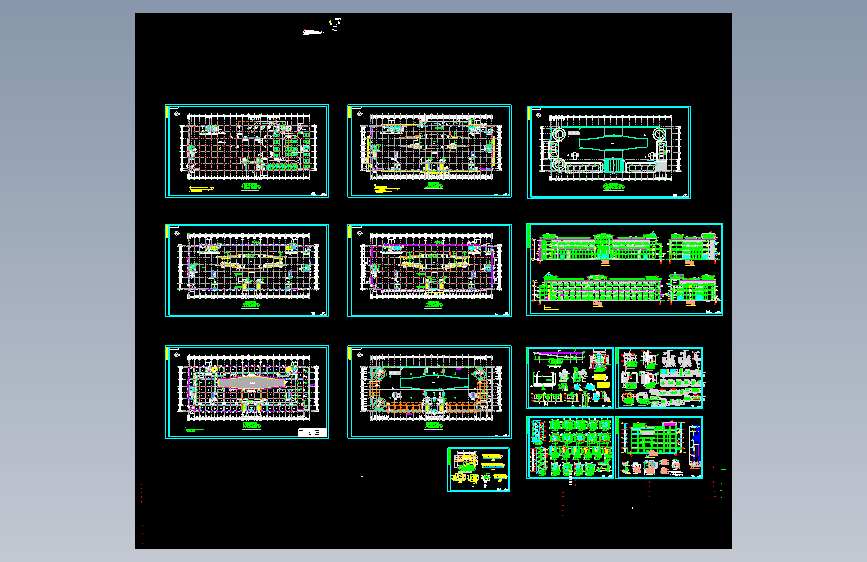Select the top-middle floor plan with yellow notes
Viewport: 867px width, 562px height.
[429, 151]
